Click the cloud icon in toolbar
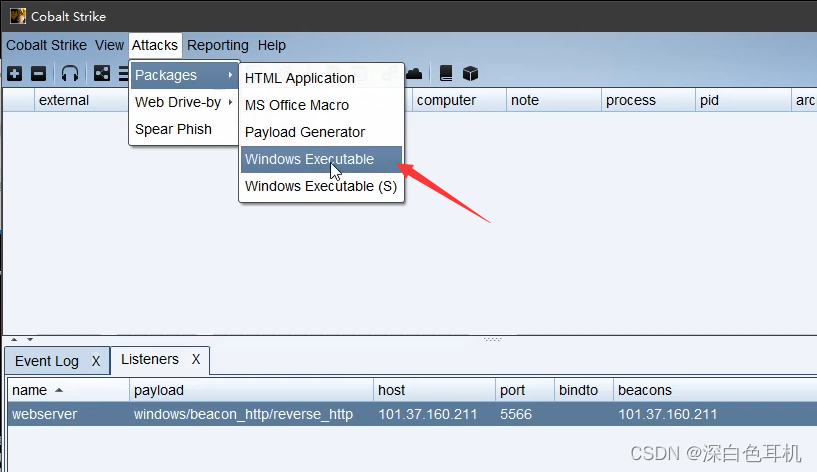 [414, 73]
